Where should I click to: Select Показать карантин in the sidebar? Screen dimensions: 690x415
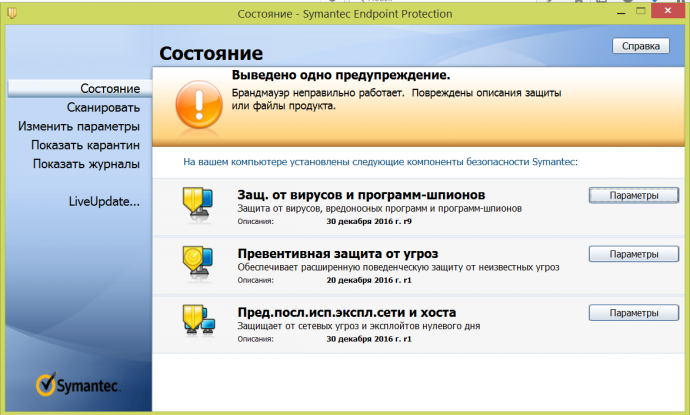point(85,145)
